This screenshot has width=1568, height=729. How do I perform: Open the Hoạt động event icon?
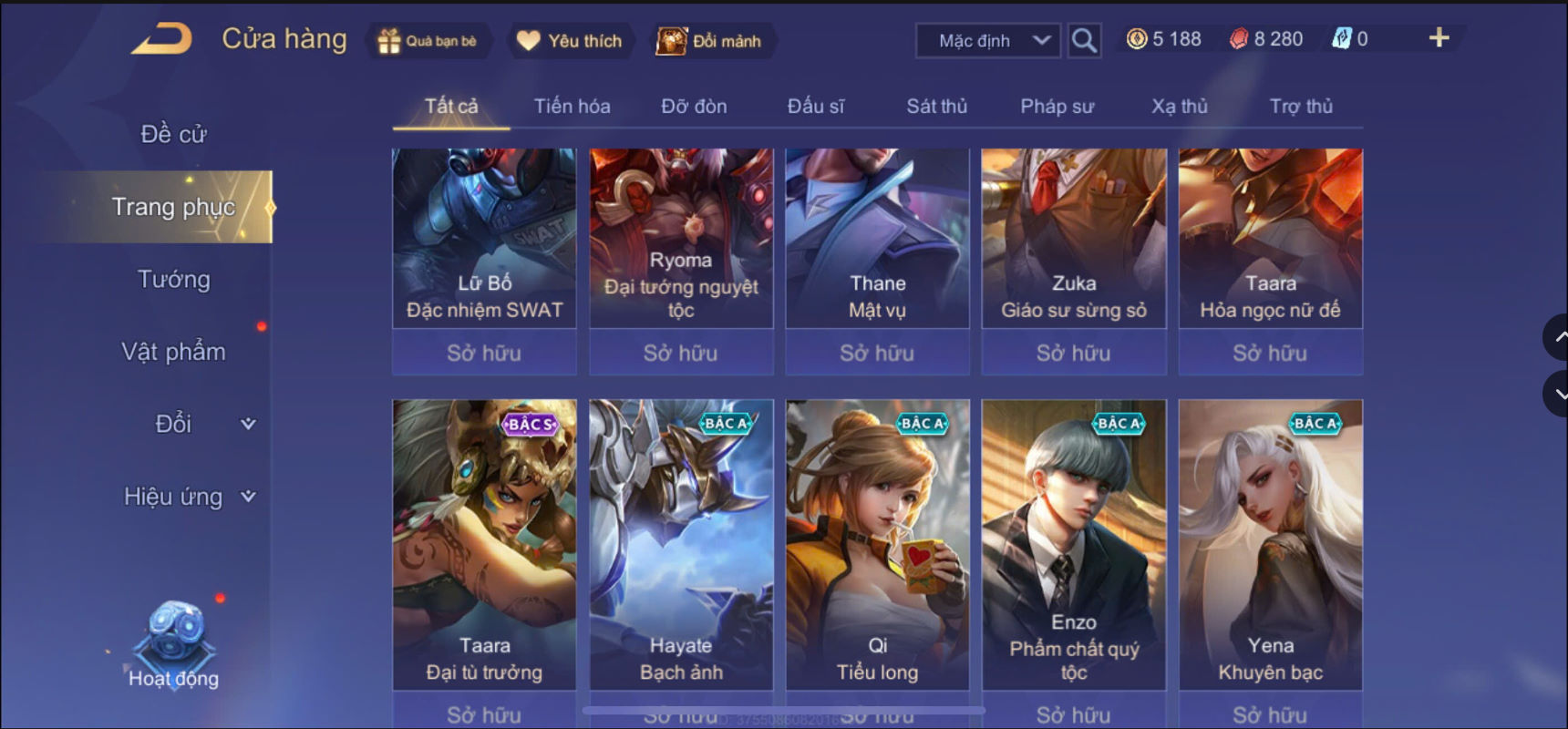click(x=173, y=644)
